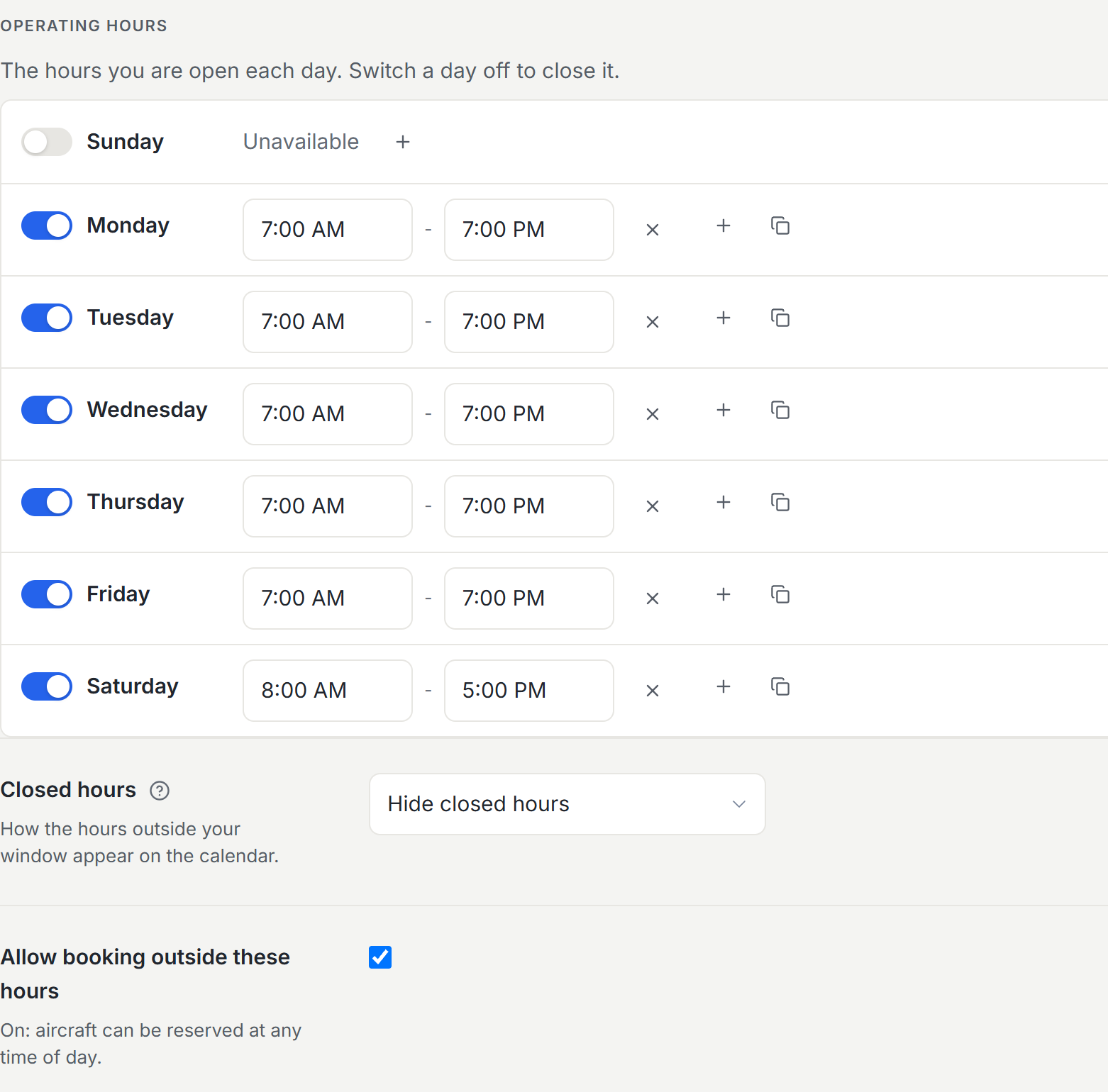
Task: Add another time range to Tuesday
Action: click(724, 318)
